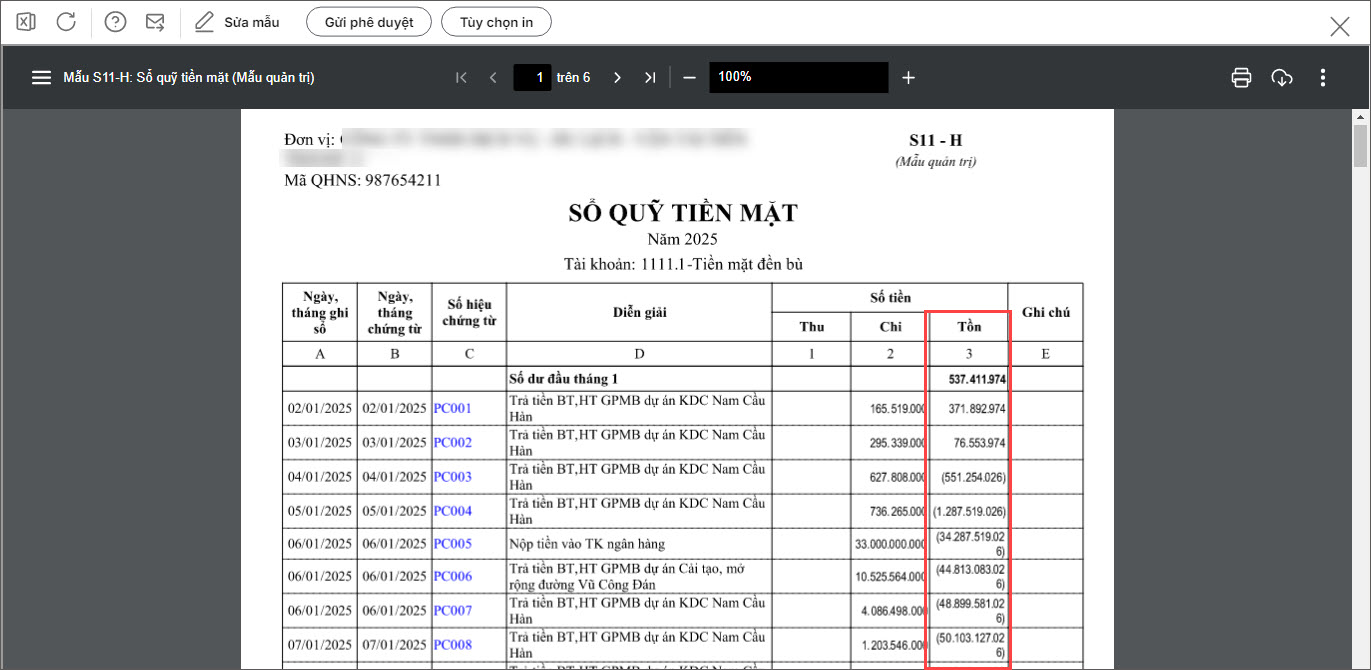This screenshot has width=1371, height=670.
Task: Jump to the last page
Action: point(650,77)
